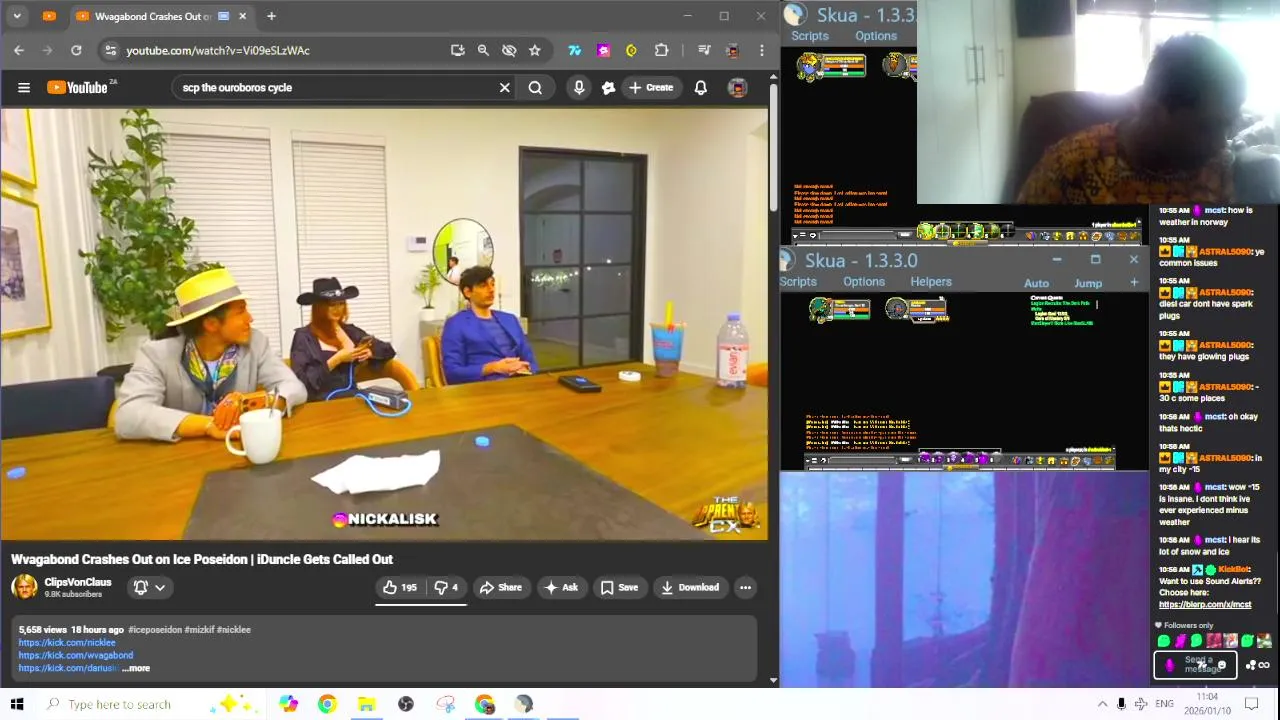This screenshot has width=1280, height=720.
Task: Reload the YouTube page
Action: click(x=76, y=50)
